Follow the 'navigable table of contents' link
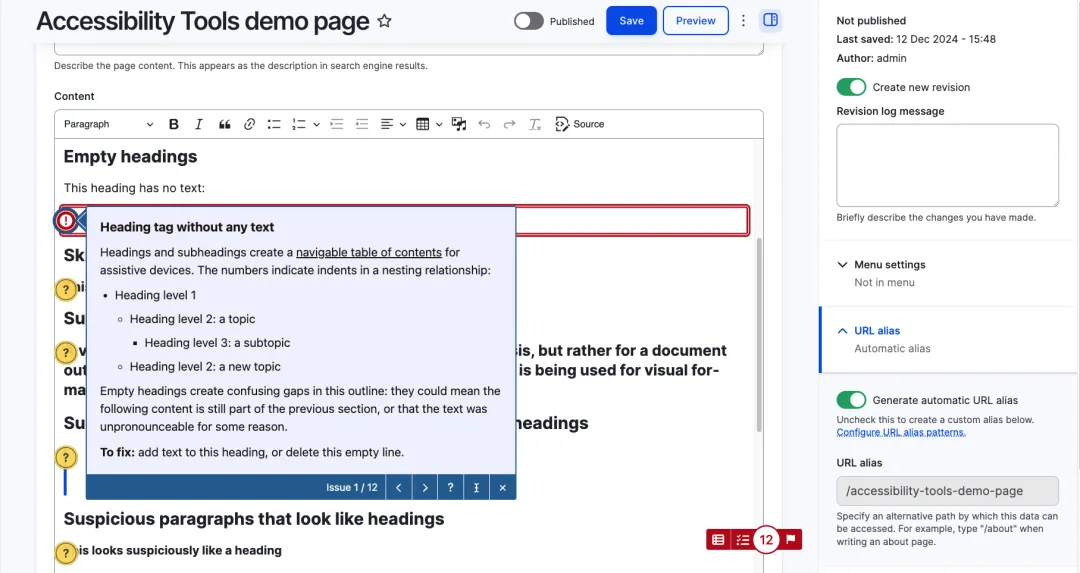 368,252
